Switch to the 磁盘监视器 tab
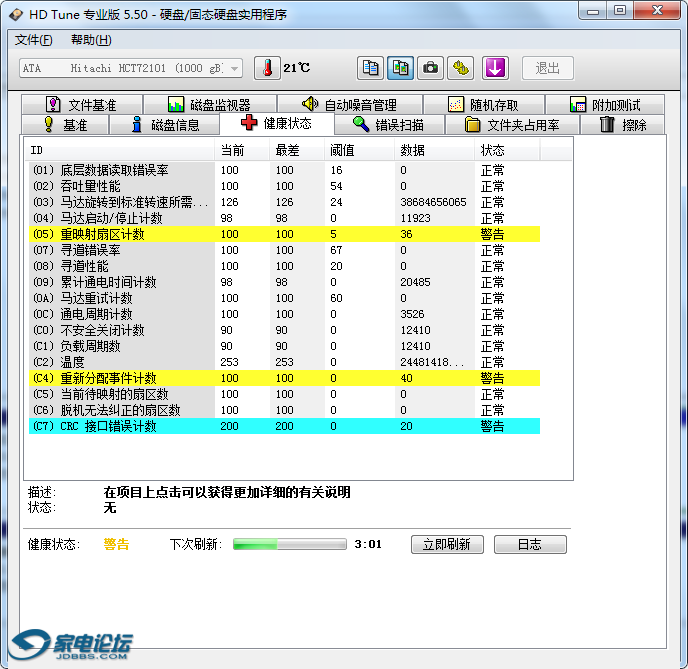This screenshot has width=688, height=669. (210, 105)
